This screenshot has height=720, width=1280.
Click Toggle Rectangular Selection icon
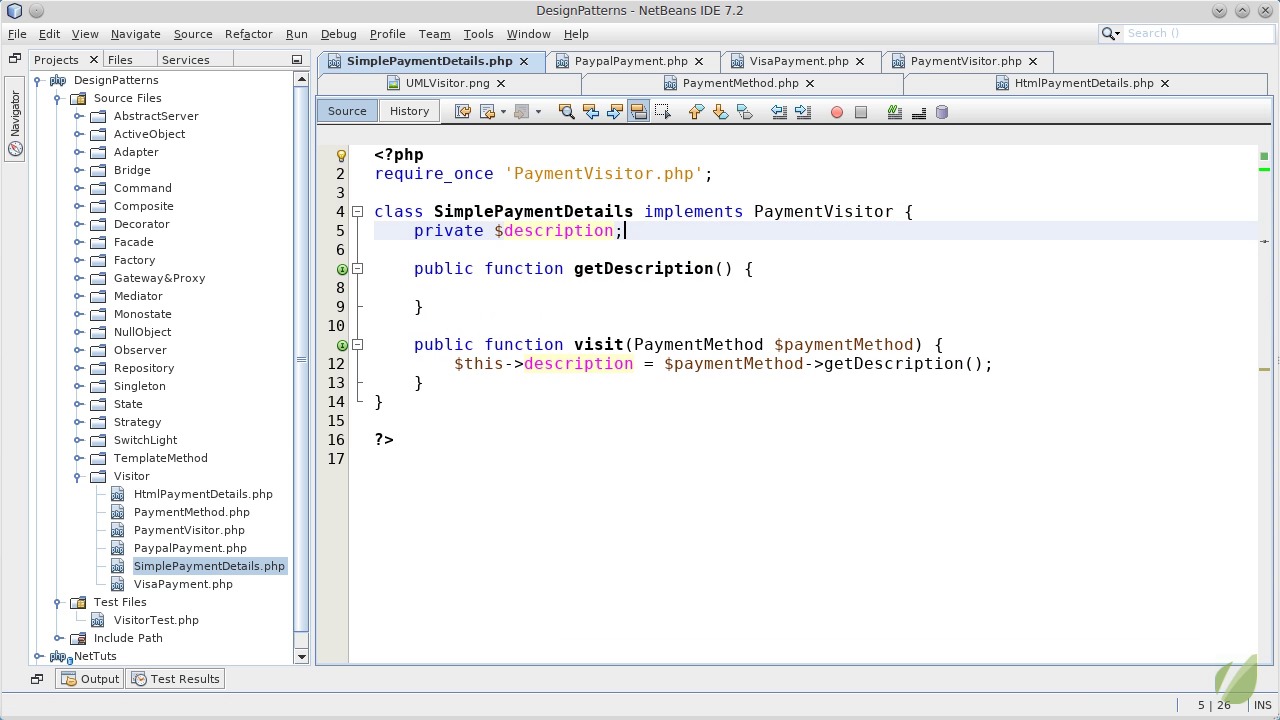(662, 112)
